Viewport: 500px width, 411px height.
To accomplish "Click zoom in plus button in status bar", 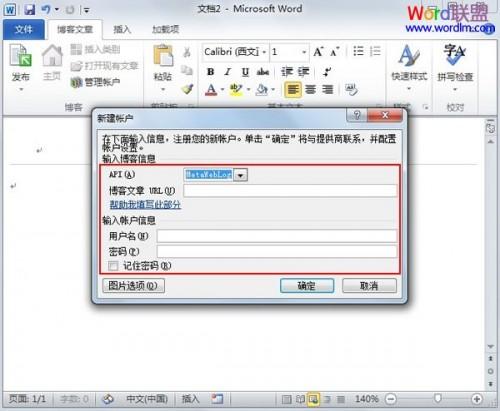I will click(x=477, y=399).
